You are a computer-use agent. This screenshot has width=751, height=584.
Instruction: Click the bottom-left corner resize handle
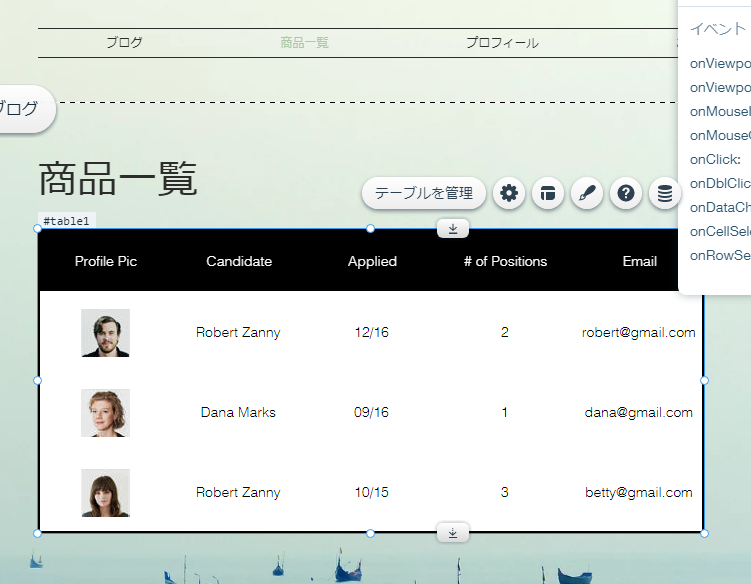point(37,533)
